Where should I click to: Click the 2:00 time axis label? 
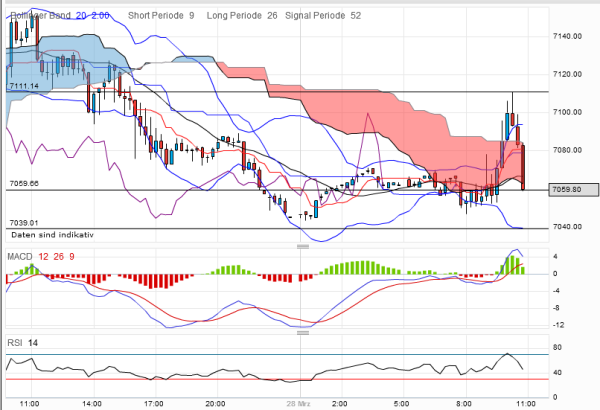pos(339,404)
